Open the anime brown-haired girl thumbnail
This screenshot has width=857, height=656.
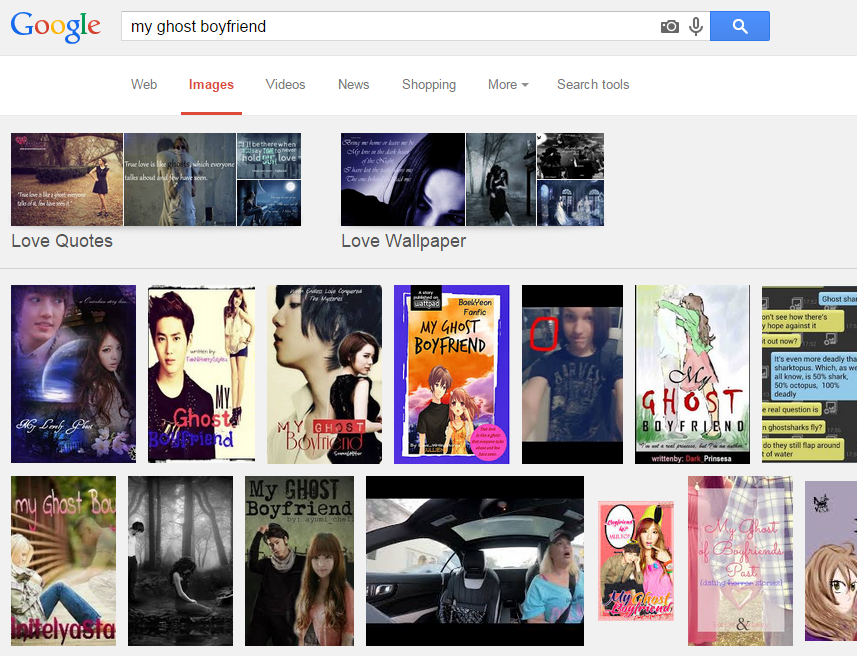pos(831,561)
